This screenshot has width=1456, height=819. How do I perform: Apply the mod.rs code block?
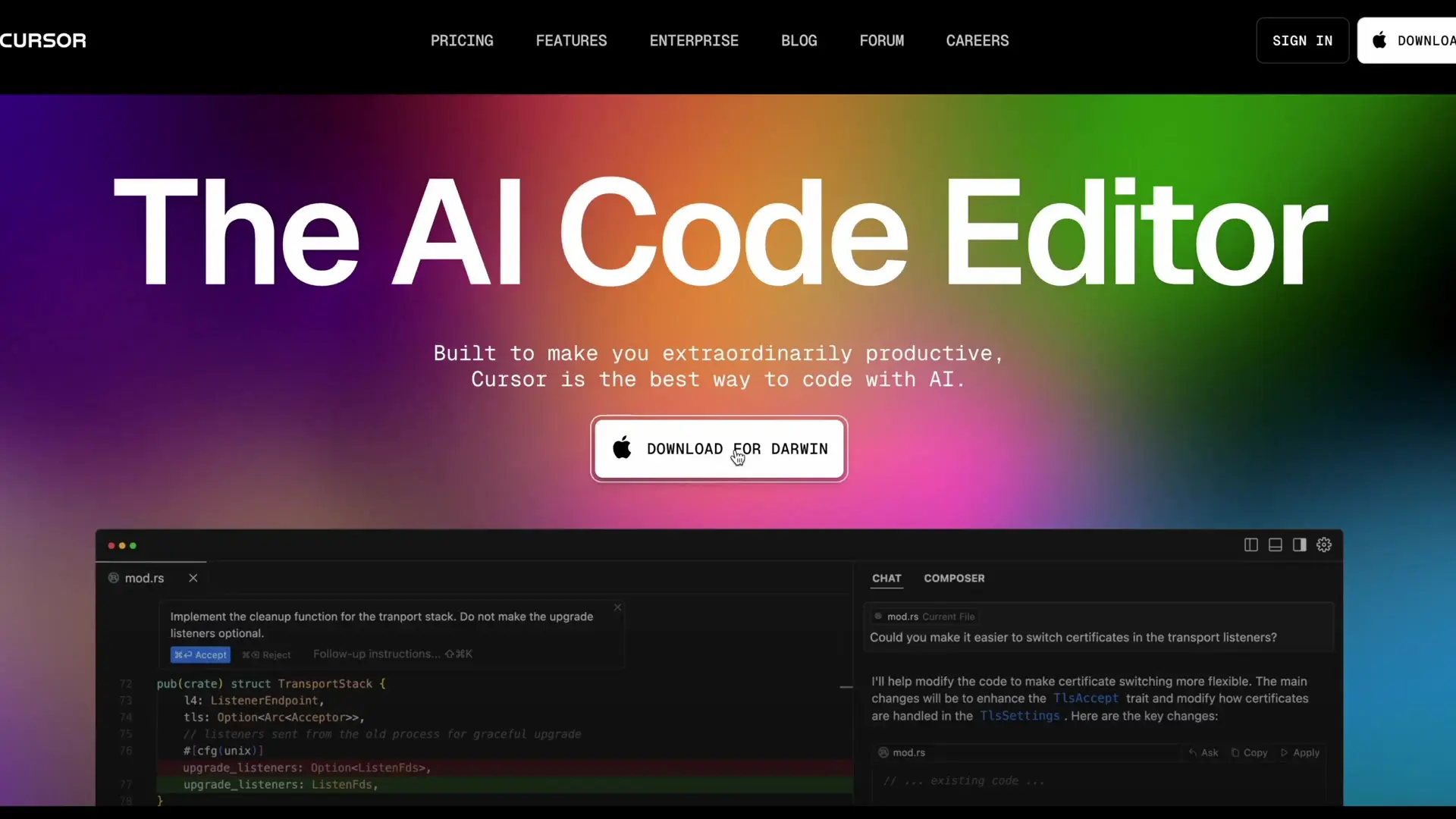coord(1300,752)
